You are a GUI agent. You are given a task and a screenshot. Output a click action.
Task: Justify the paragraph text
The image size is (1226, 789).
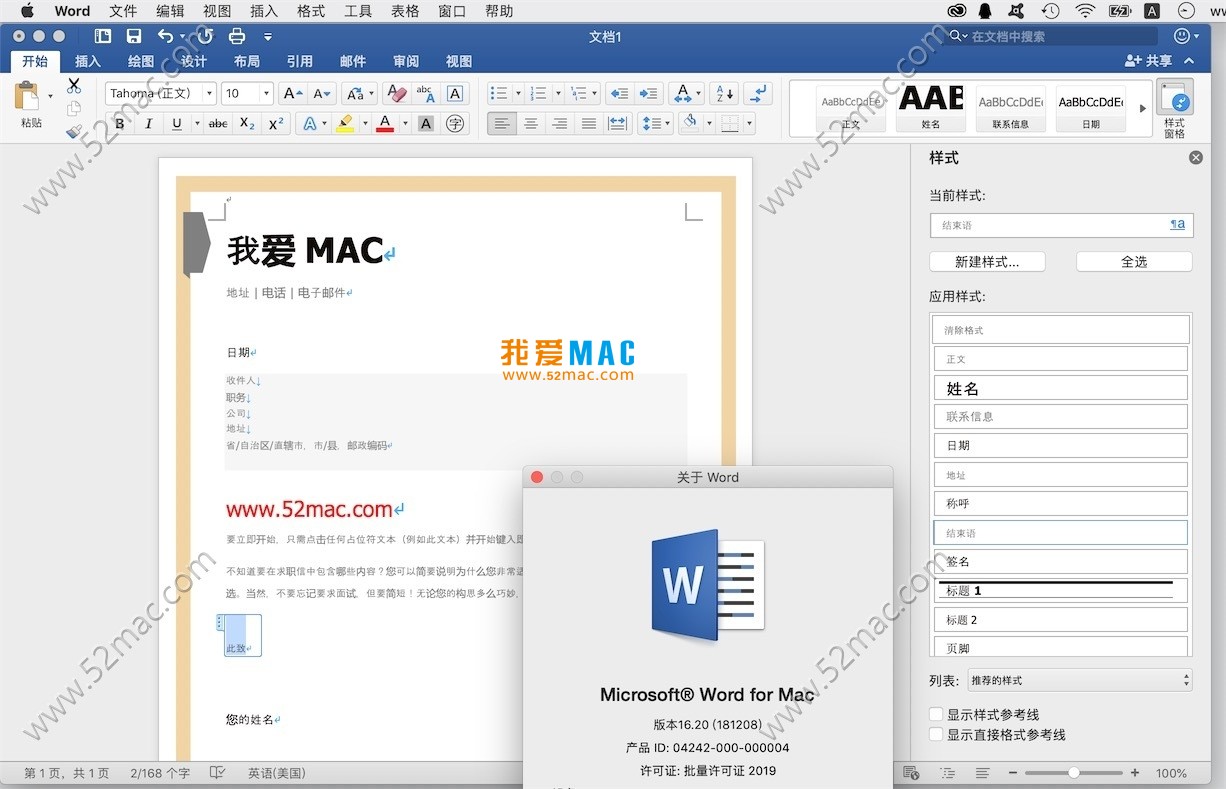pos(589,124)
